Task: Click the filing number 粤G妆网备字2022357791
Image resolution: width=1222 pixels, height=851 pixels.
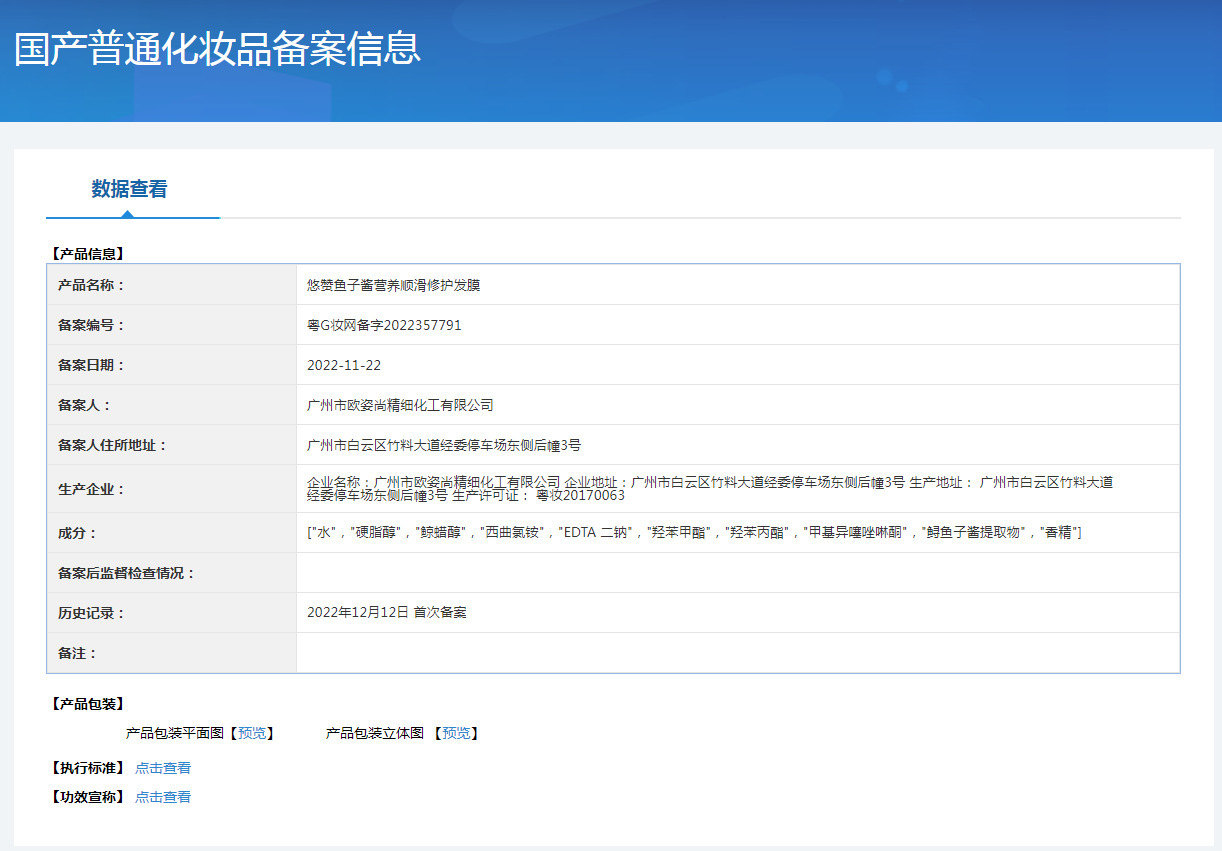Action: 384,325
